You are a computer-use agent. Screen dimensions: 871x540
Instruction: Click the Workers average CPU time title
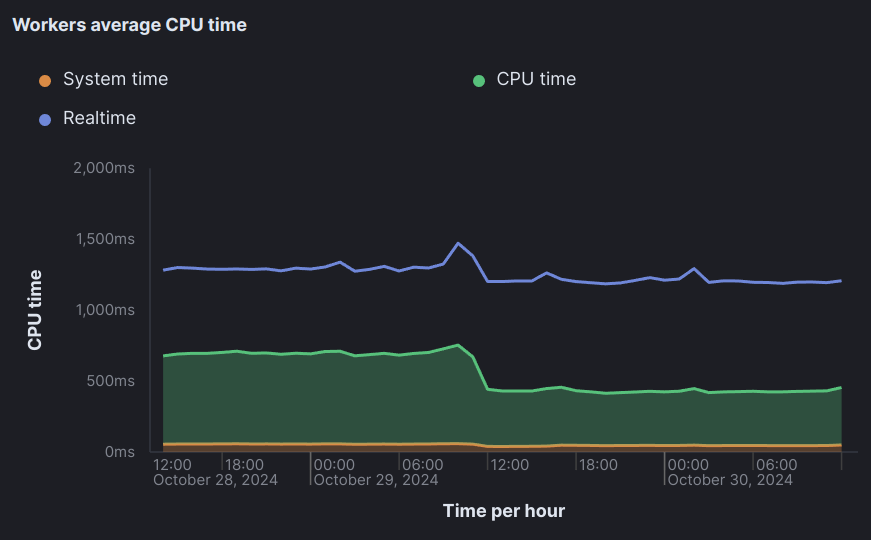[129, 25]
